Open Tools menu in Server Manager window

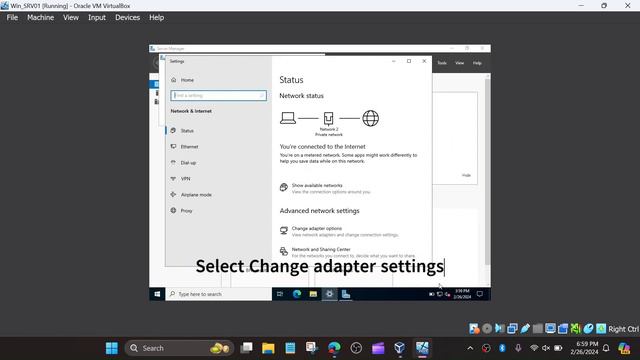(442, 63)
